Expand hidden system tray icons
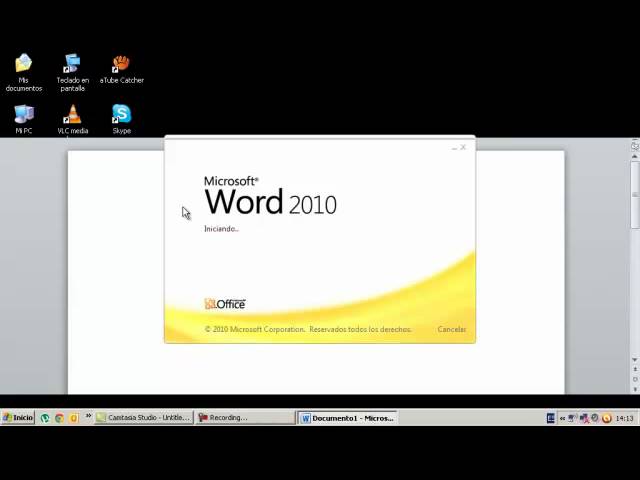Image resolution: width=640 pixels, height=480 pixels. [562, 418]
